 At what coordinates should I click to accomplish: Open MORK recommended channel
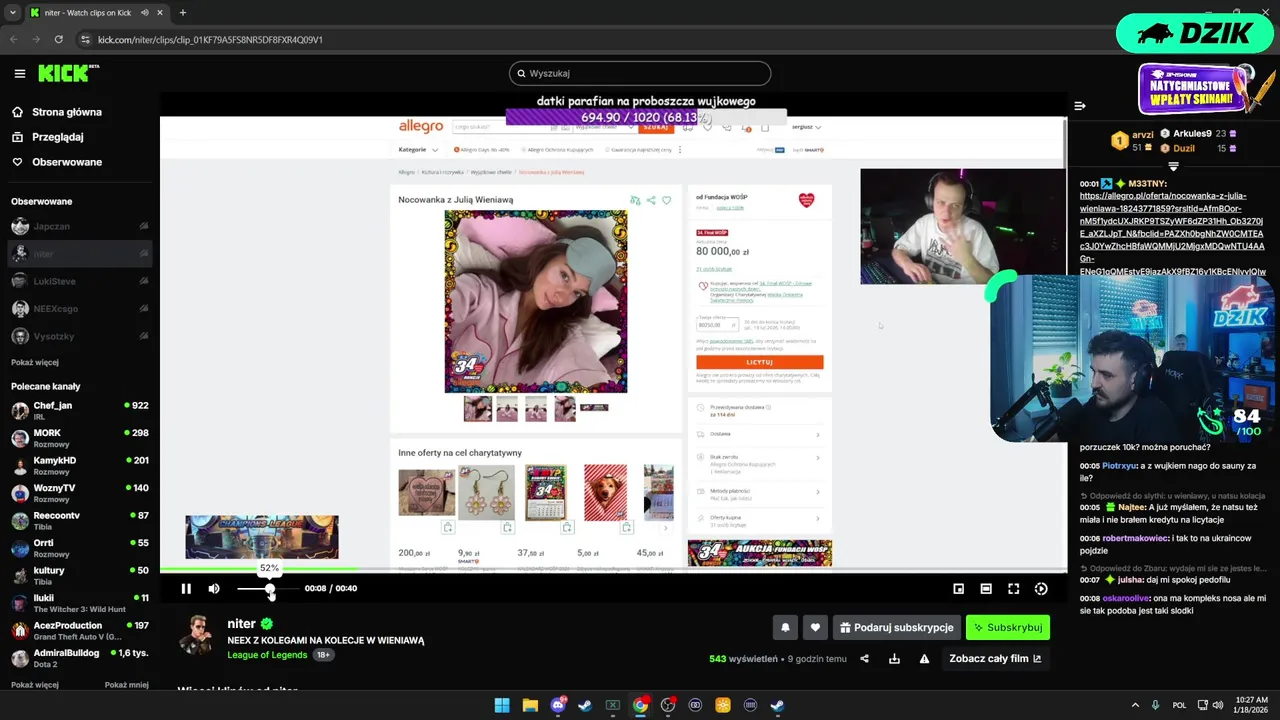[x=80, y=438]
